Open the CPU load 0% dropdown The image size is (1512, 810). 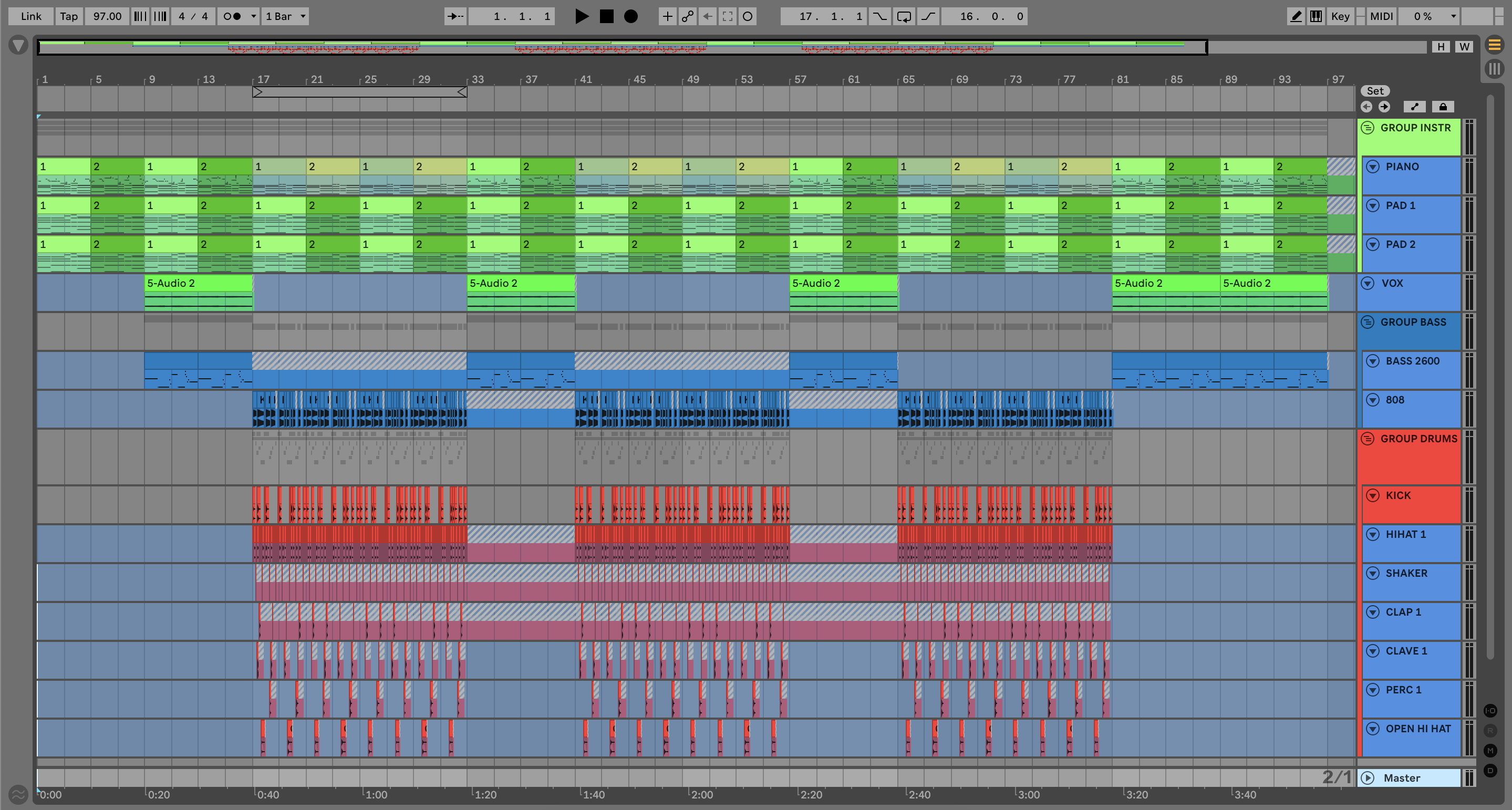coord(1428,16)
